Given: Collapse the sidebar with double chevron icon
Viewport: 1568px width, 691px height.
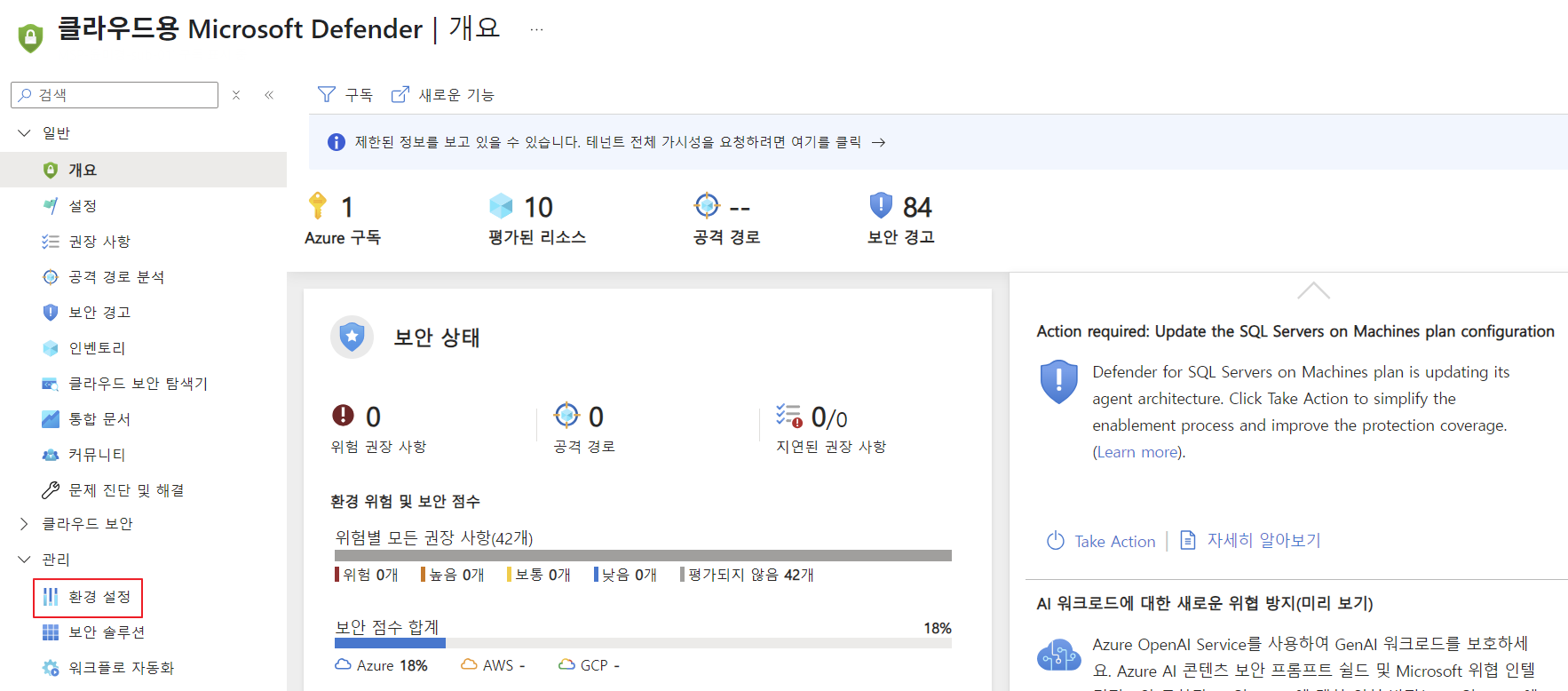Looking at the screenshot, I should (x=269, y=95).
